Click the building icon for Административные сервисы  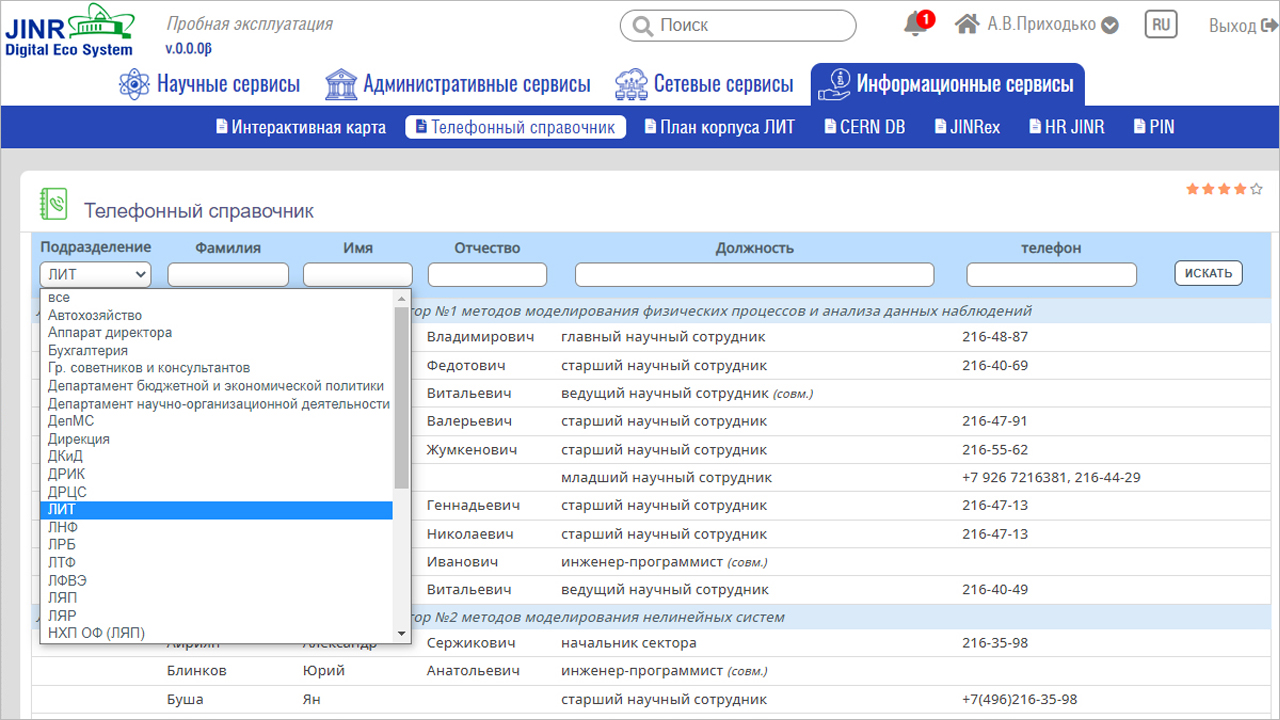coord(341,84)
